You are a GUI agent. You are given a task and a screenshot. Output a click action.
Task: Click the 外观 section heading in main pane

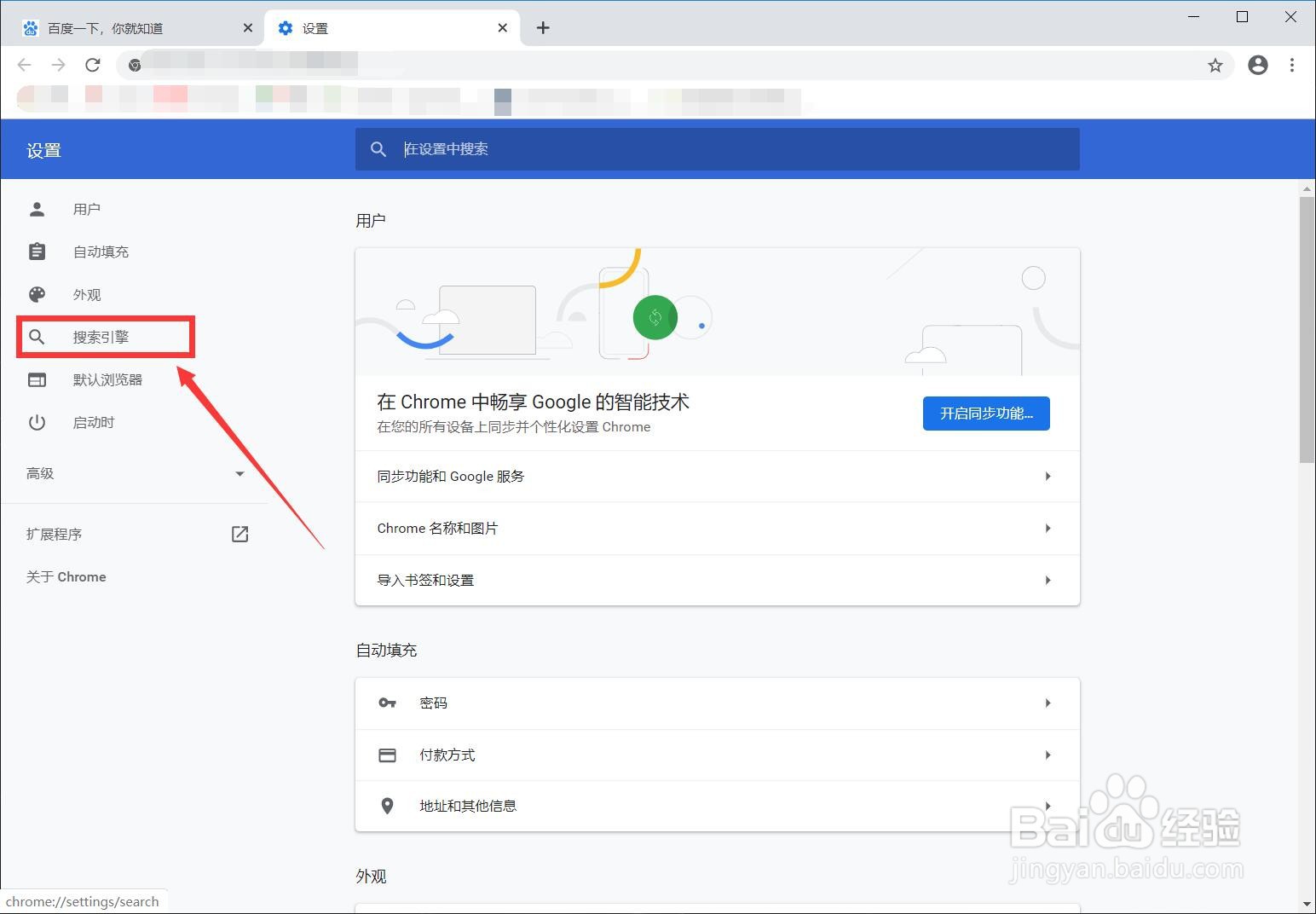tap(372, 876)
